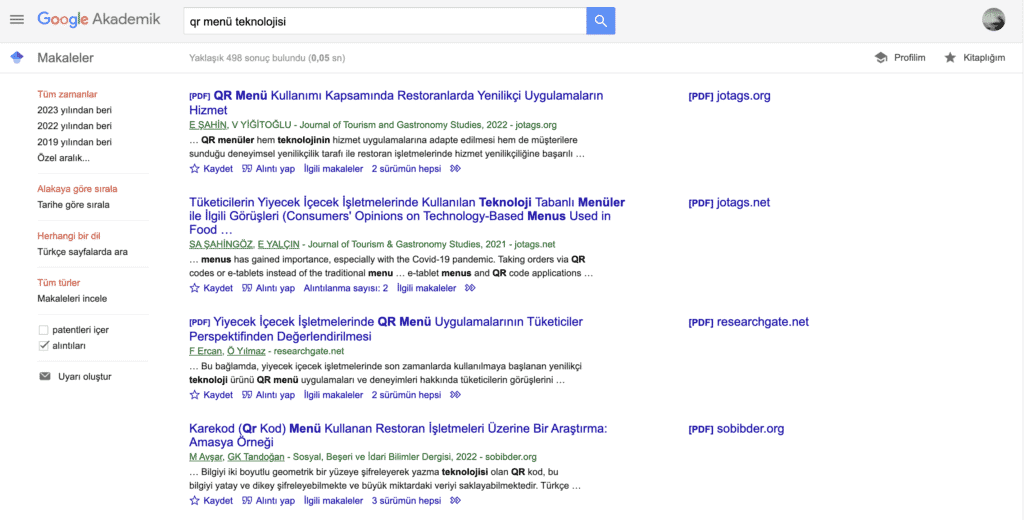The height and width of the screenshot is (520, 1024).
Task: Click the search query input field
Action: 385,21
